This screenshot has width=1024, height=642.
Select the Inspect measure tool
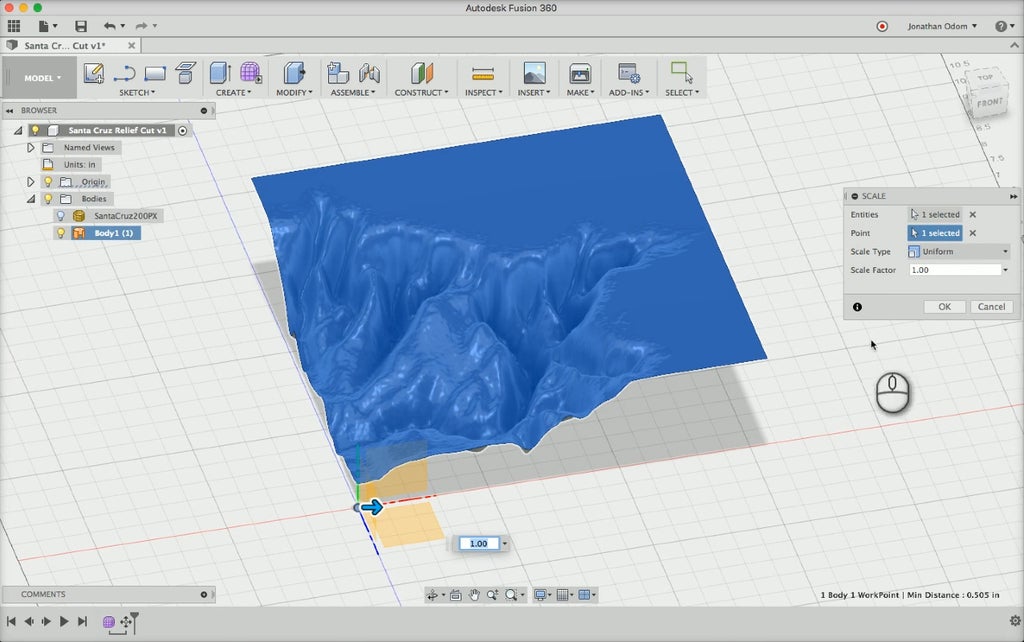(x=481, y=73)
